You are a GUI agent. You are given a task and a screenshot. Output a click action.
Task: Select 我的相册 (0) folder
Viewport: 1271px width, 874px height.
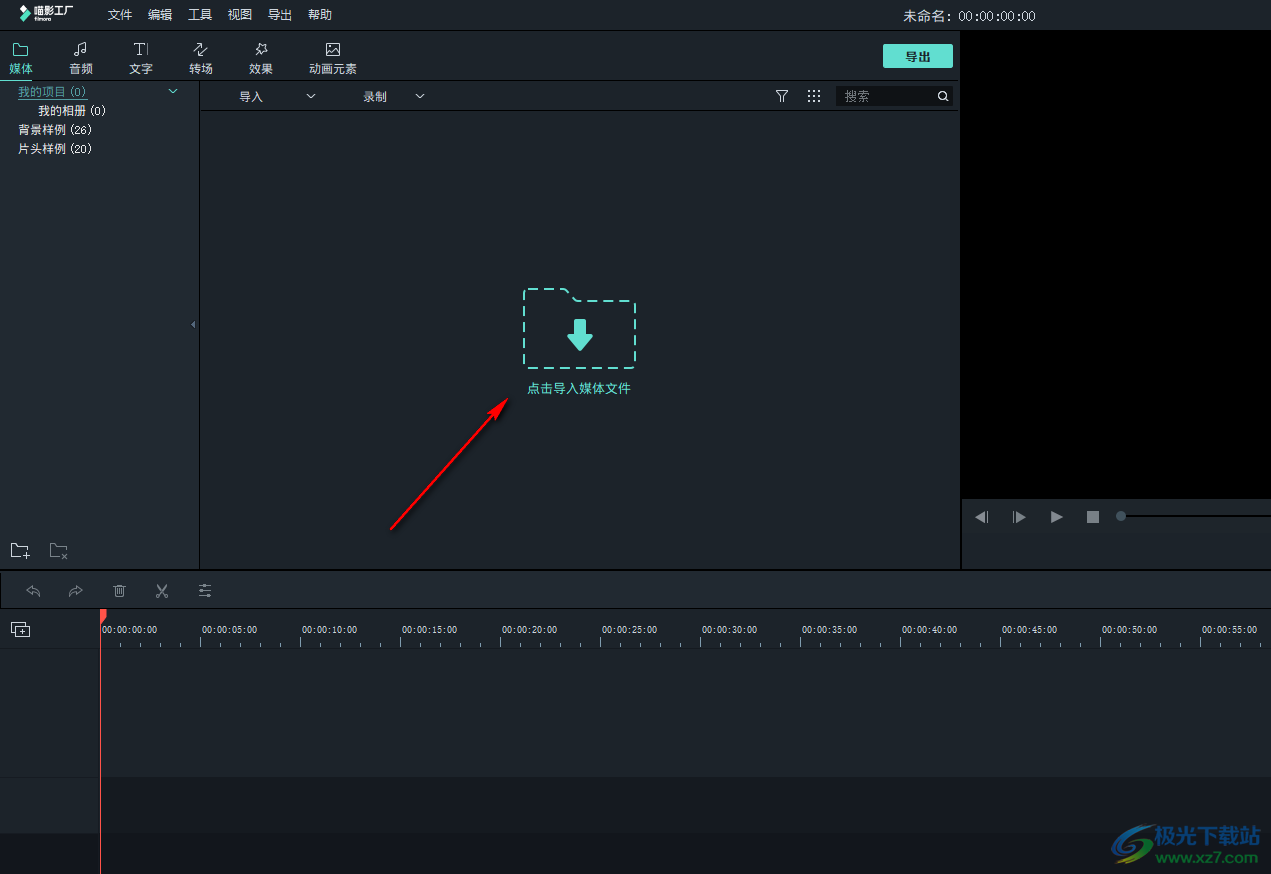click(72, 111)
